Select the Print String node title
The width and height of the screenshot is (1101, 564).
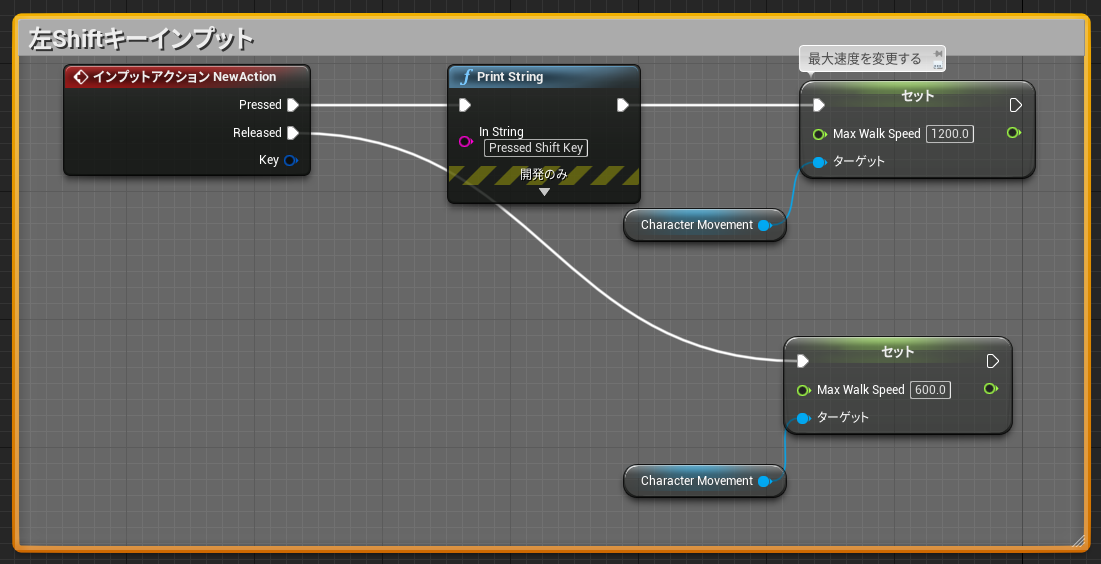click(x=510, y=77)
